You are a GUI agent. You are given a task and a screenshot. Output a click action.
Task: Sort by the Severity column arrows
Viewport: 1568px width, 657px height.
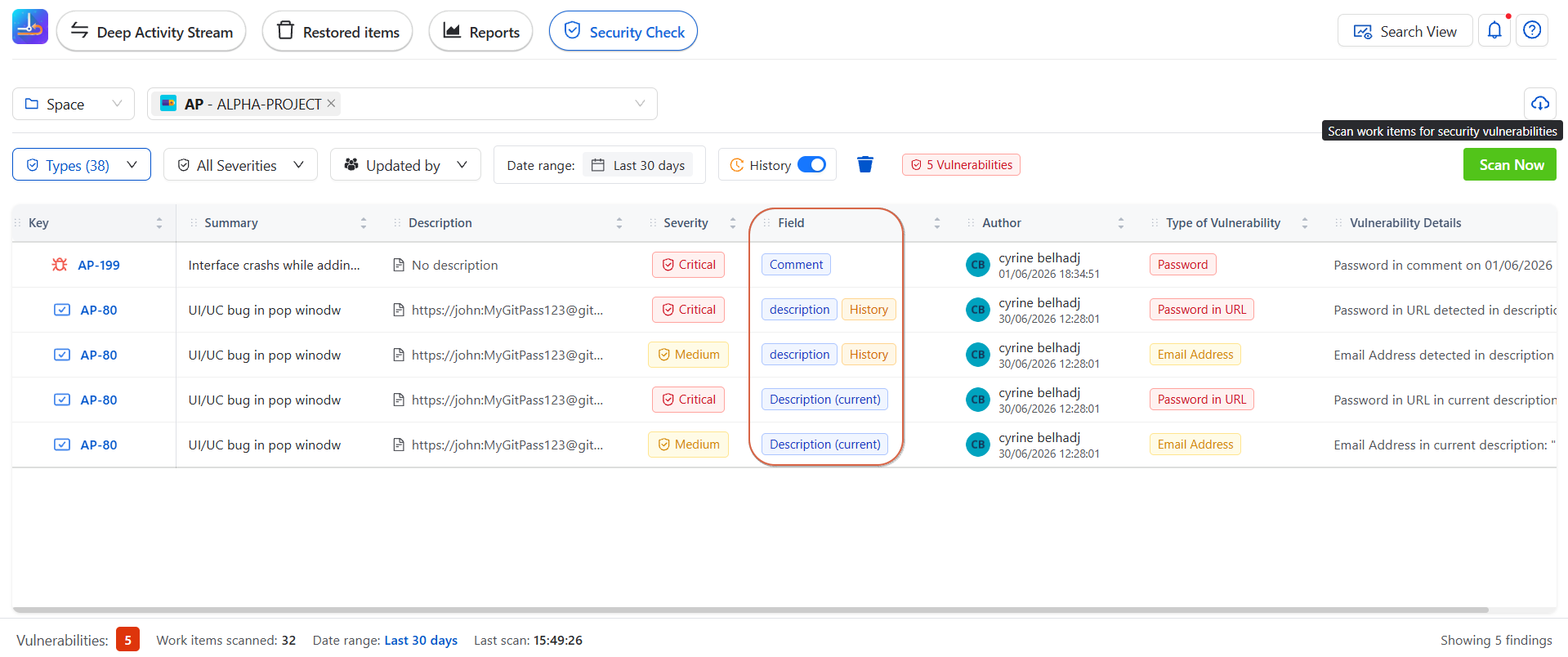click(x=733, y=223)
